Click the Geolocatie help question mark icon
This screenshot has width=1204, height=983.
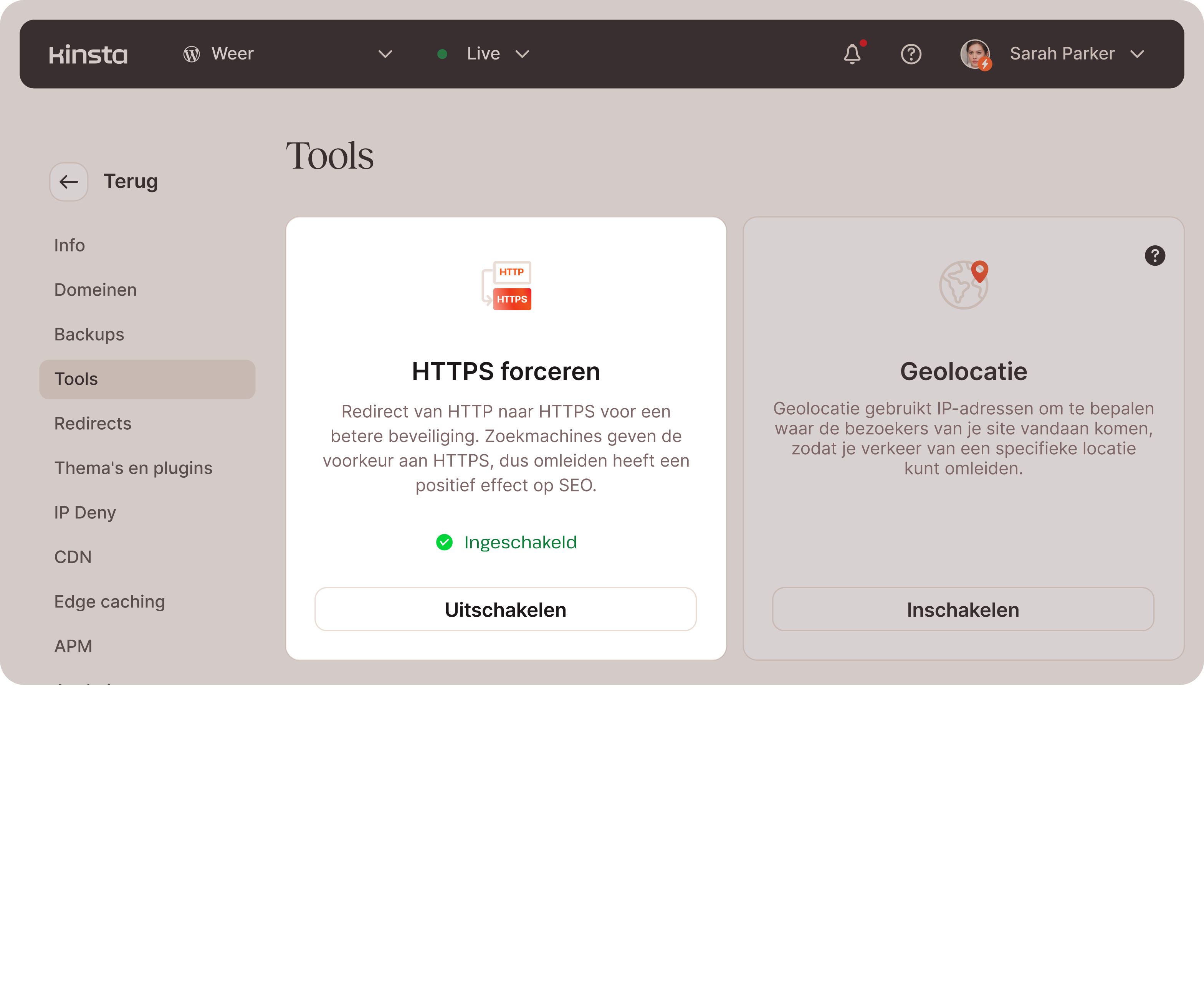[1154, 255]
